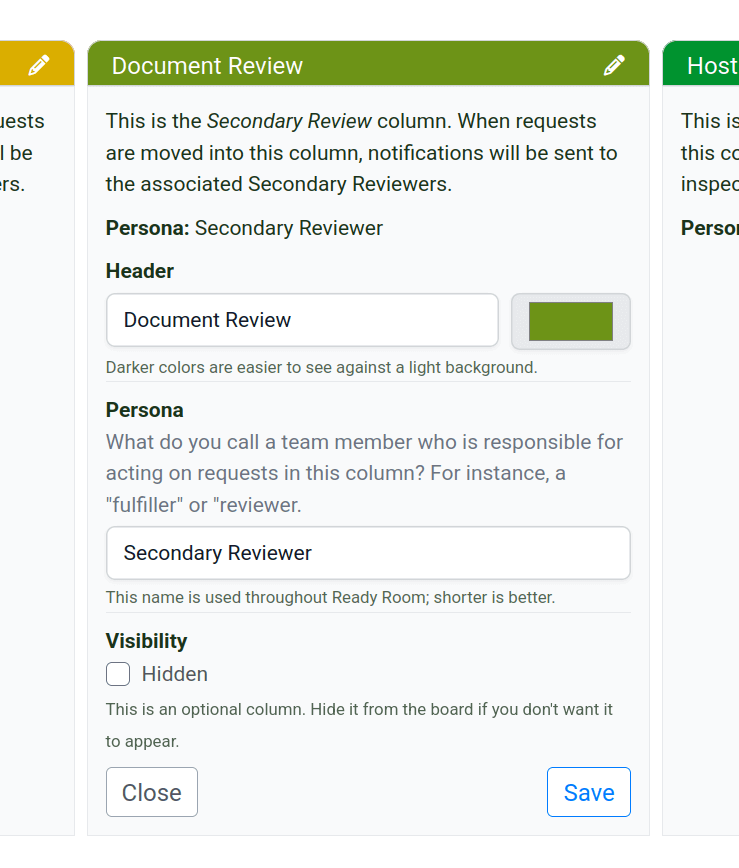Click the "Darker colors are easier to see" hint

(x=321, y=367)
